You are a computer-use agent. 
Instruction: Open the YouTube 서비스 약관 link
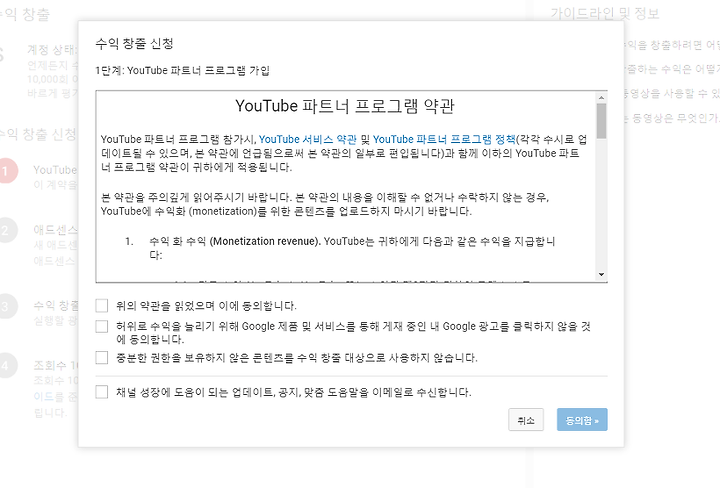[x=307, y=139]
